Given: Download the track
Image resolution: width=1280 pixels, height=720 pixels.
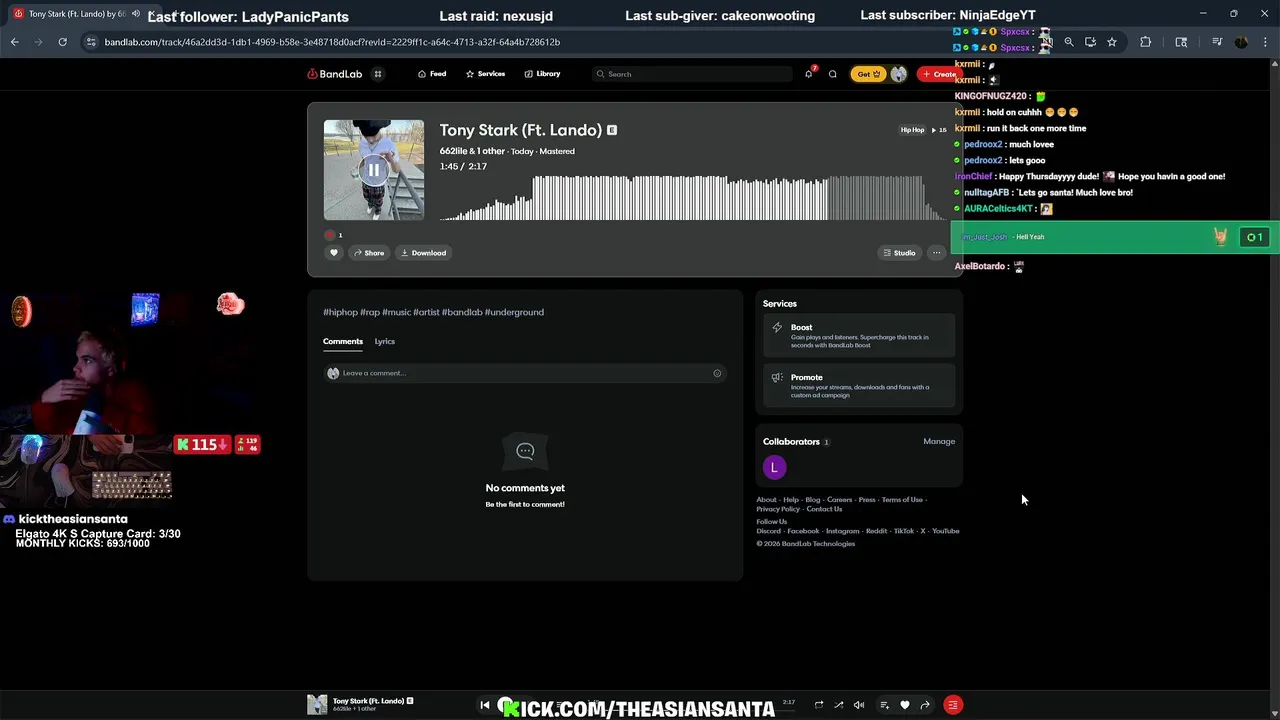Looking at the screenshot, I should 424,253.
